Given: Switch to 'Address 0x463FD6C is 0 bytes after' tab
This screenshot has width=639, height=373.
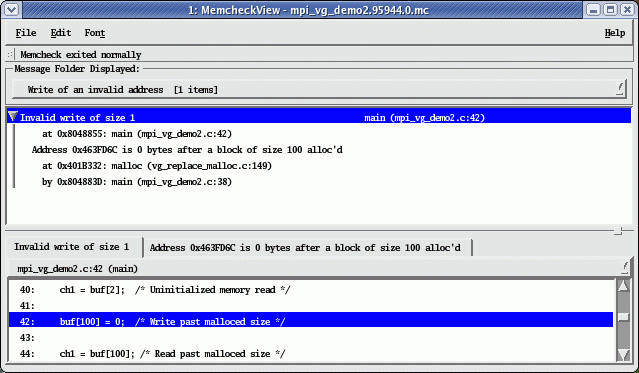Looking at the screenshot, I should tap(307, 248).
